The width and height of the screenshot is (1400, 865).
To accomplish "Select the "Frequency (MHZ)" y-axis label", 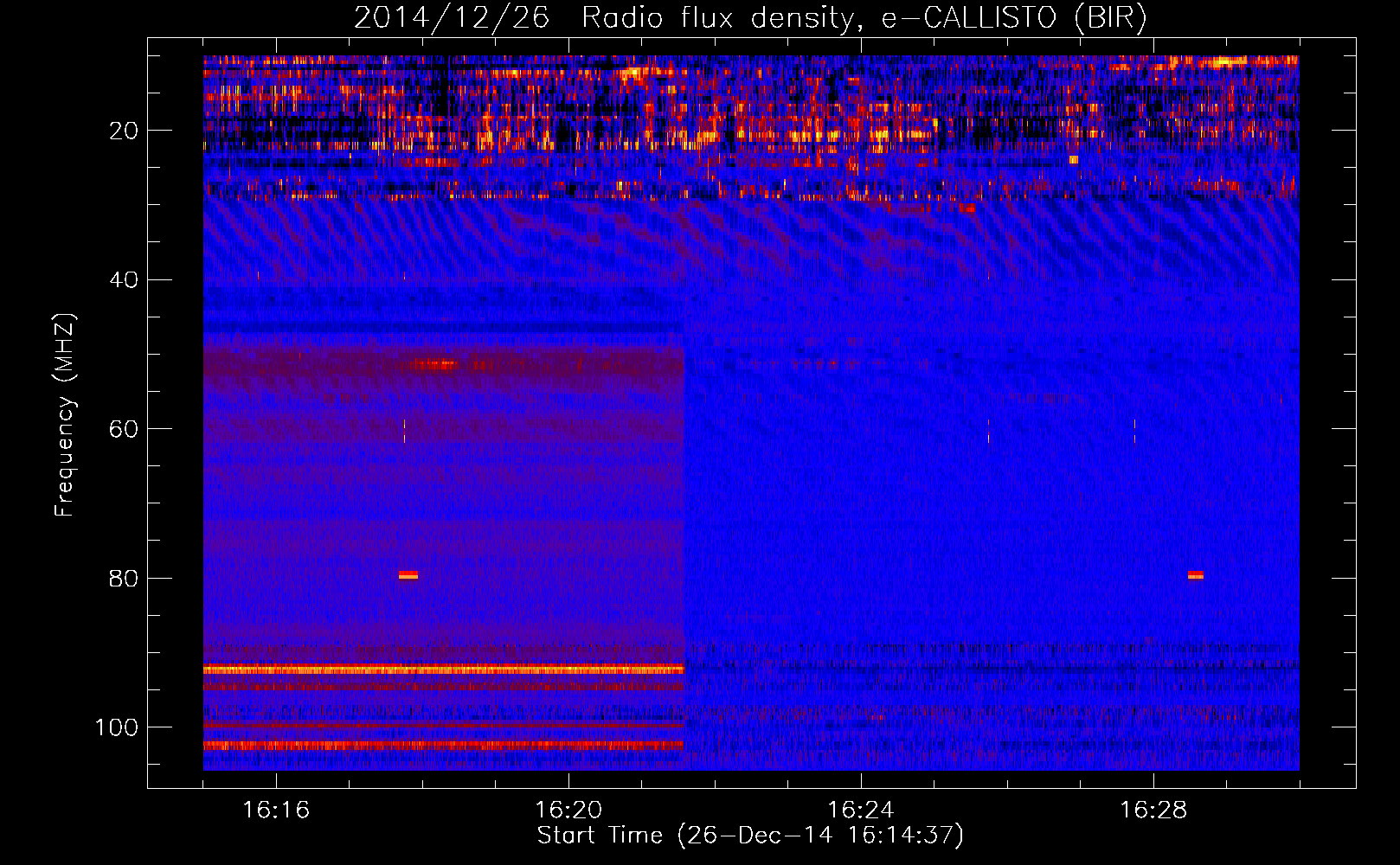I will [65, 415].
